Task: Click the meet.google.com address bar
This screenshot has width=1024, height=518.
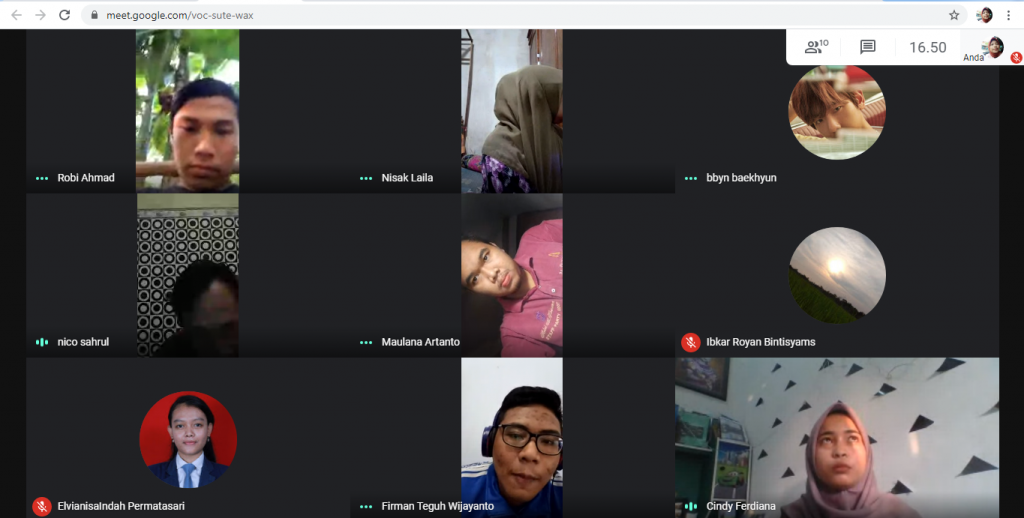Action: click(500, 16)
